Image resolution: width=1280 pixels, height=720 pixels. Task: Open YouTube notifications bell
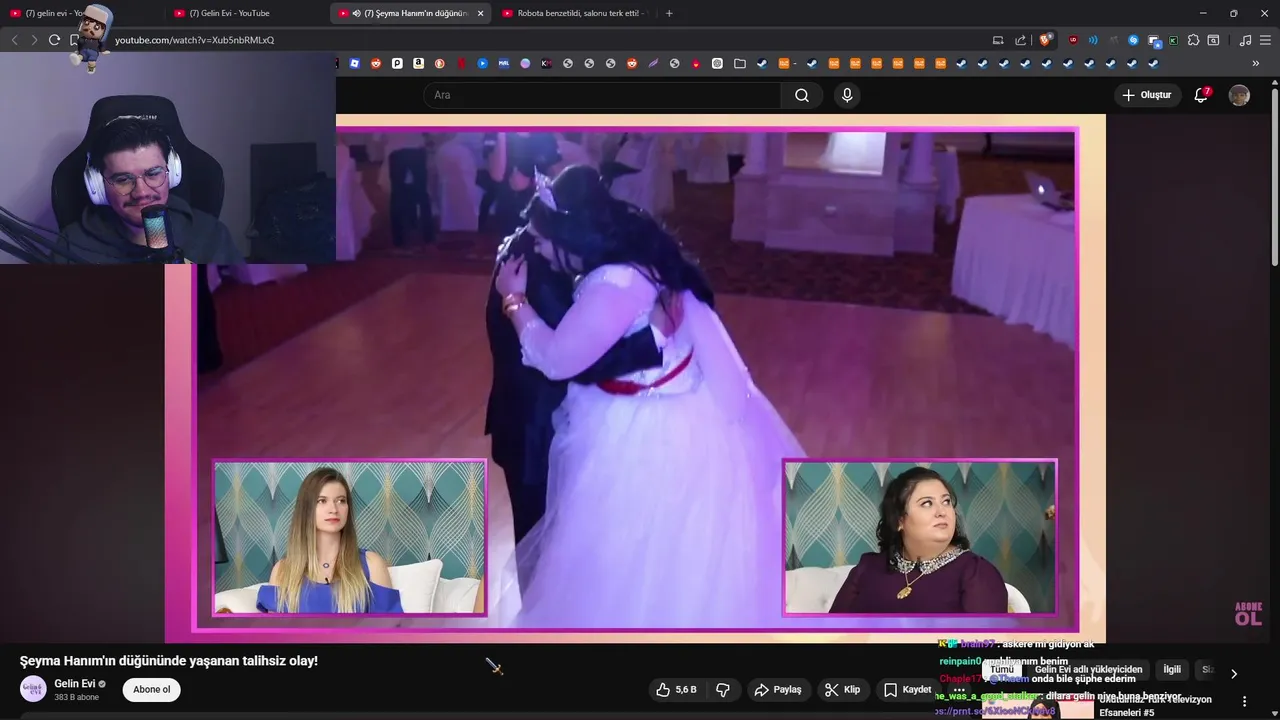[1202, 95]
